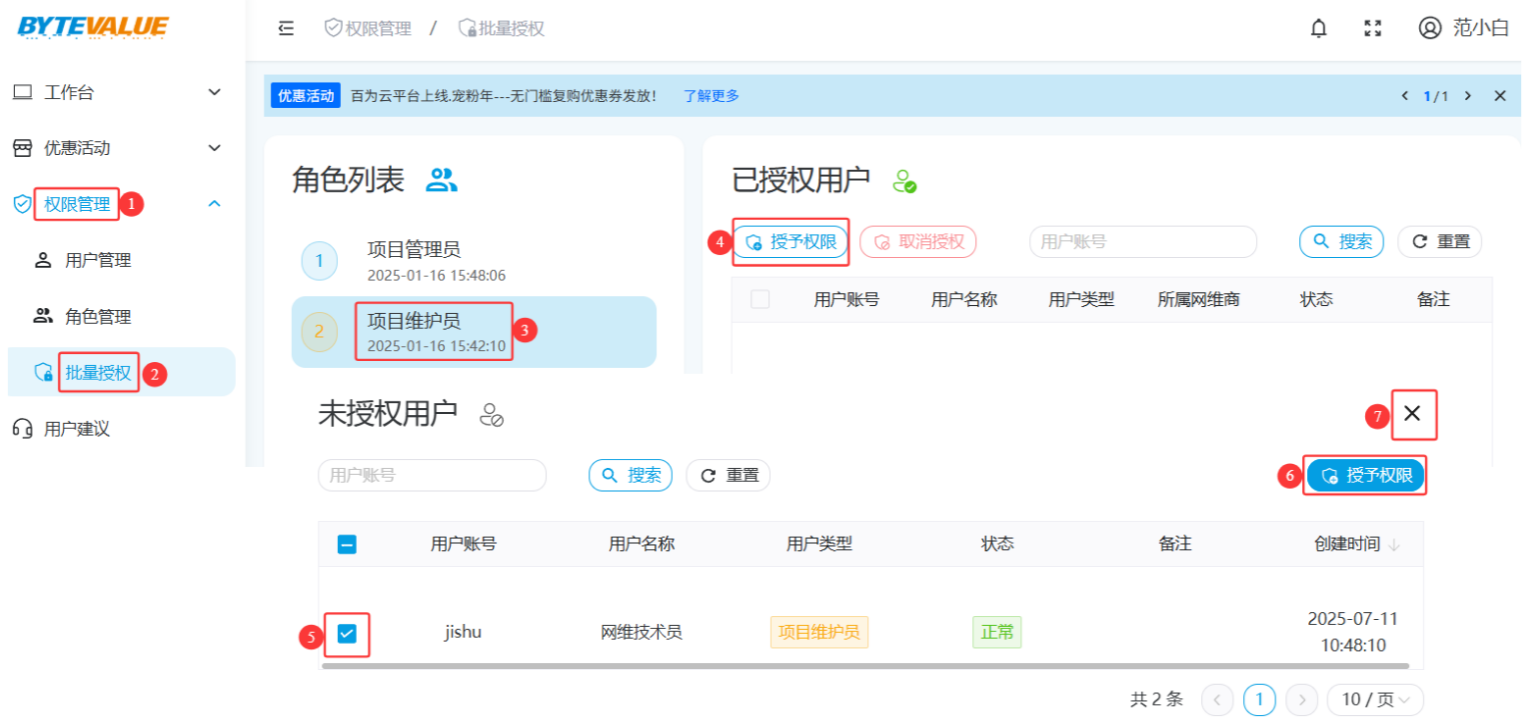The image size is (1525, 723).
Task: Collapse sidebar with hamburger menu icon
Action: pyautogui.click(x=286, y=28)
